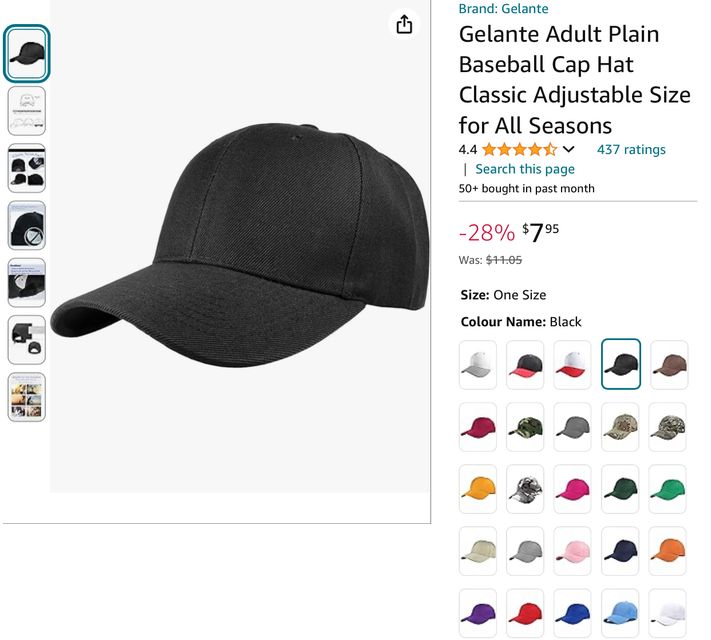Open the third product thumbnail image

point(27,168)
